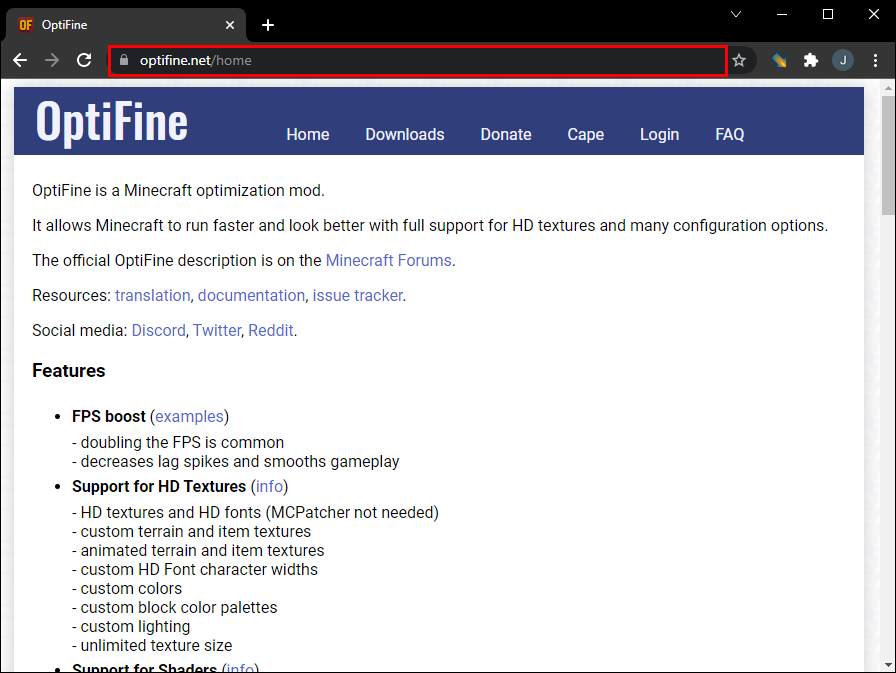Image resolution: width=896 pixels, height=673 pixels.
Task: Click the scrollbar down arrow
Action: [x=888, y=665]
